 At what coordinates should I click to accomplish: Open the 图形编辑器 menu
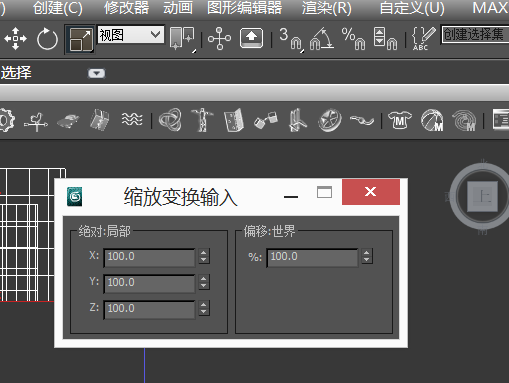pos(244,8)
